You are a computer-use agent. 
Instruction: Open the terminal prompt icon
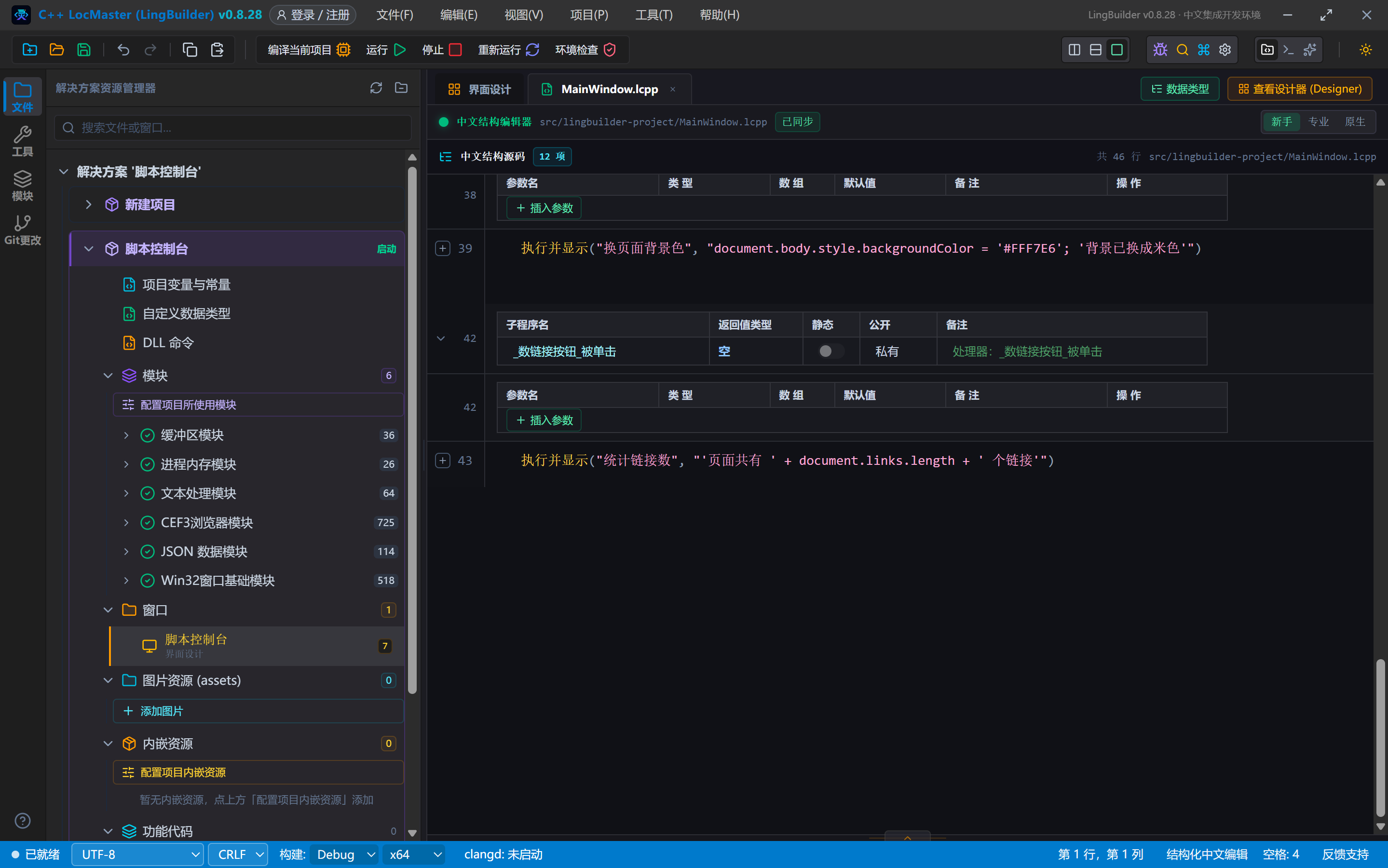1289,50
